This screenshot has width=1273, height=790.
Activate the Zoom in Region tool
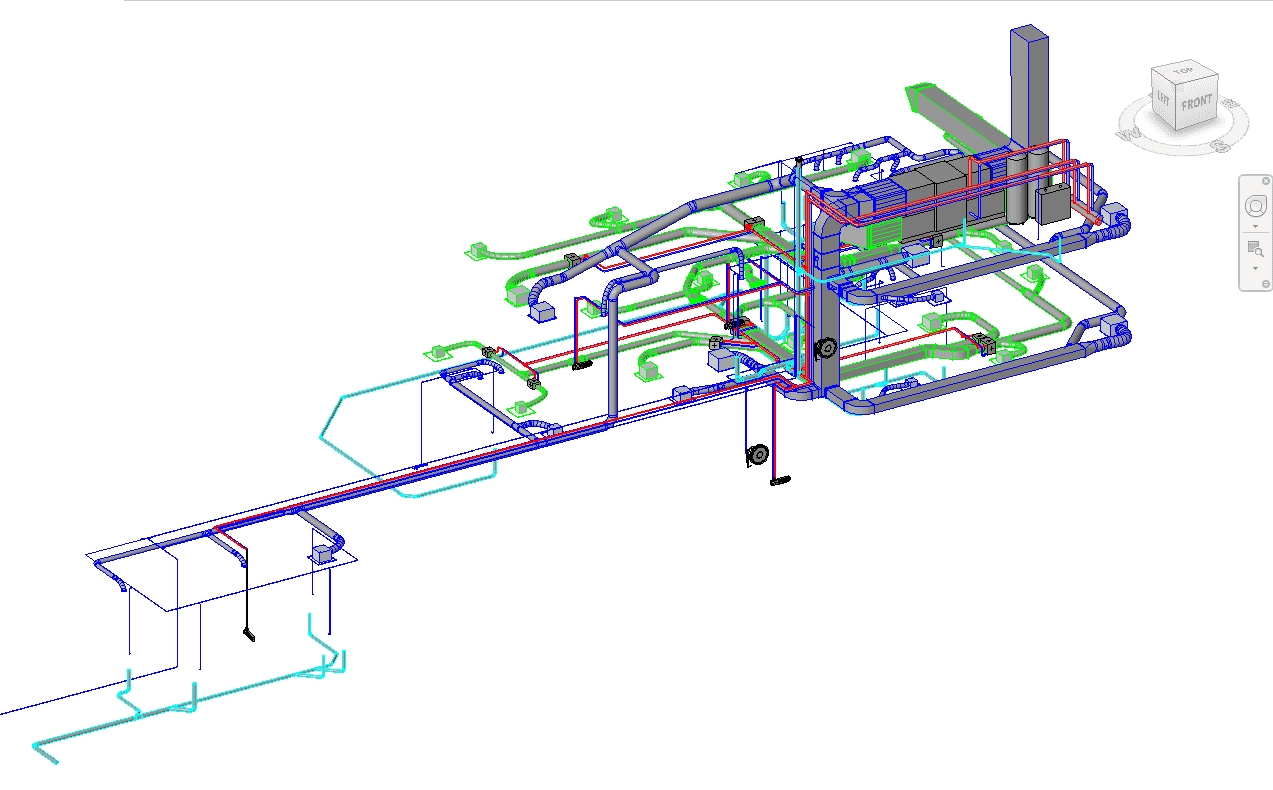[x=1254, y=249]
